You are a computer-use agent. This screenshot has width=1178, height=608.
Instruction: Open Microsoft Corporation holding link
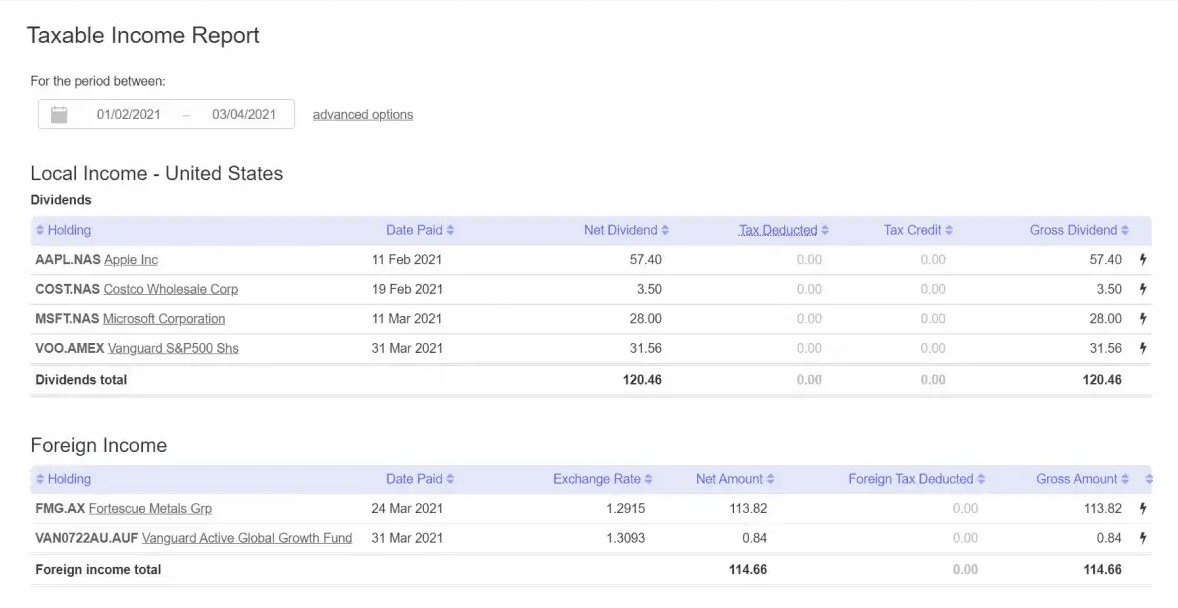coord(164,319)
